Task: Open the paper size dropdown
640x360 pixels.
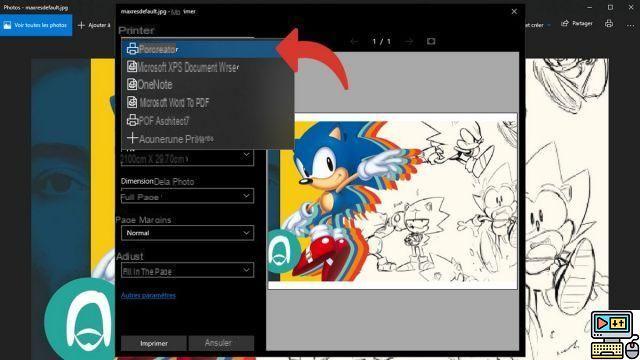Action: [x=187, y=158]
